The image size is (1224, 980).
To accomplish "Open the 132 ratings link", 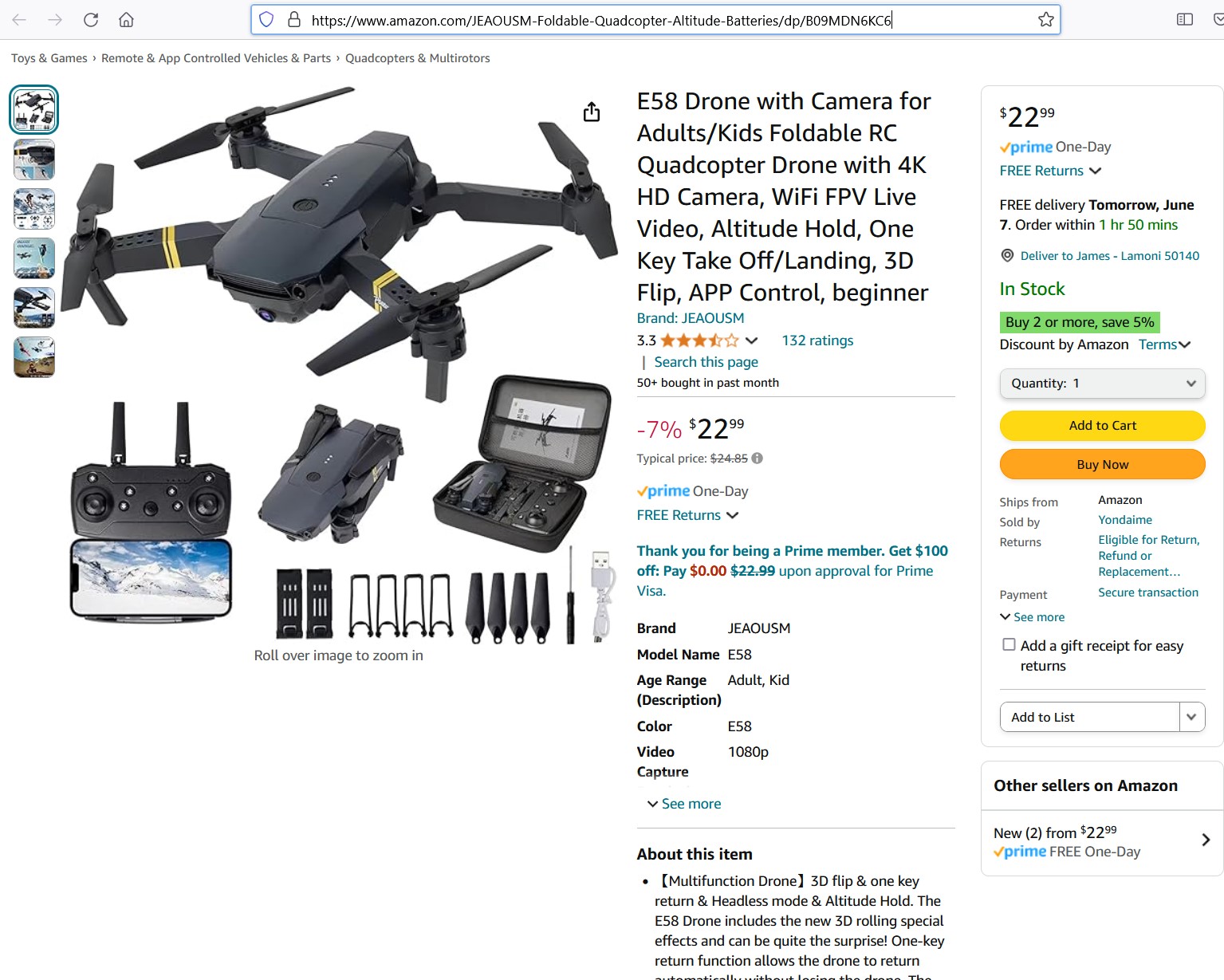I will [817, 340].
